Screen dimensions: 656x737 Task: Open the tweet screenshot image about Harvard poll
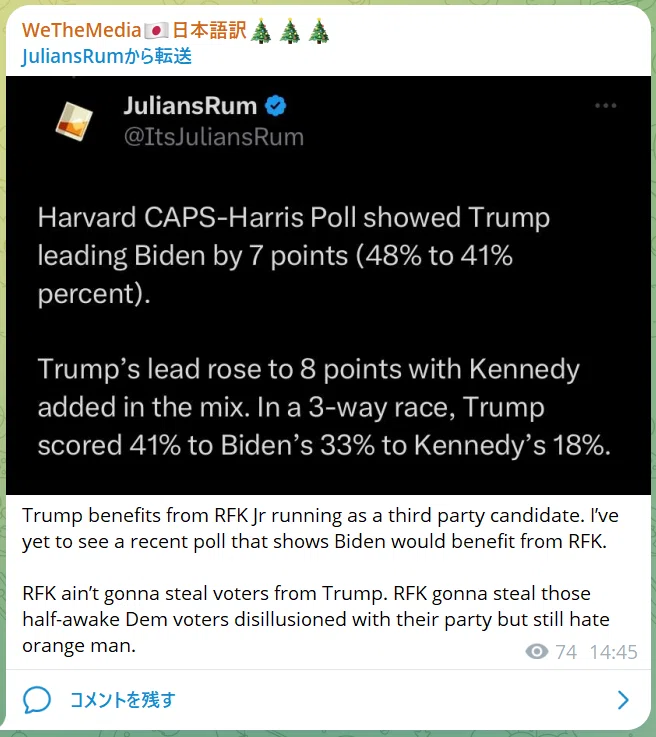pyautogui.click(x=328, y=285)
